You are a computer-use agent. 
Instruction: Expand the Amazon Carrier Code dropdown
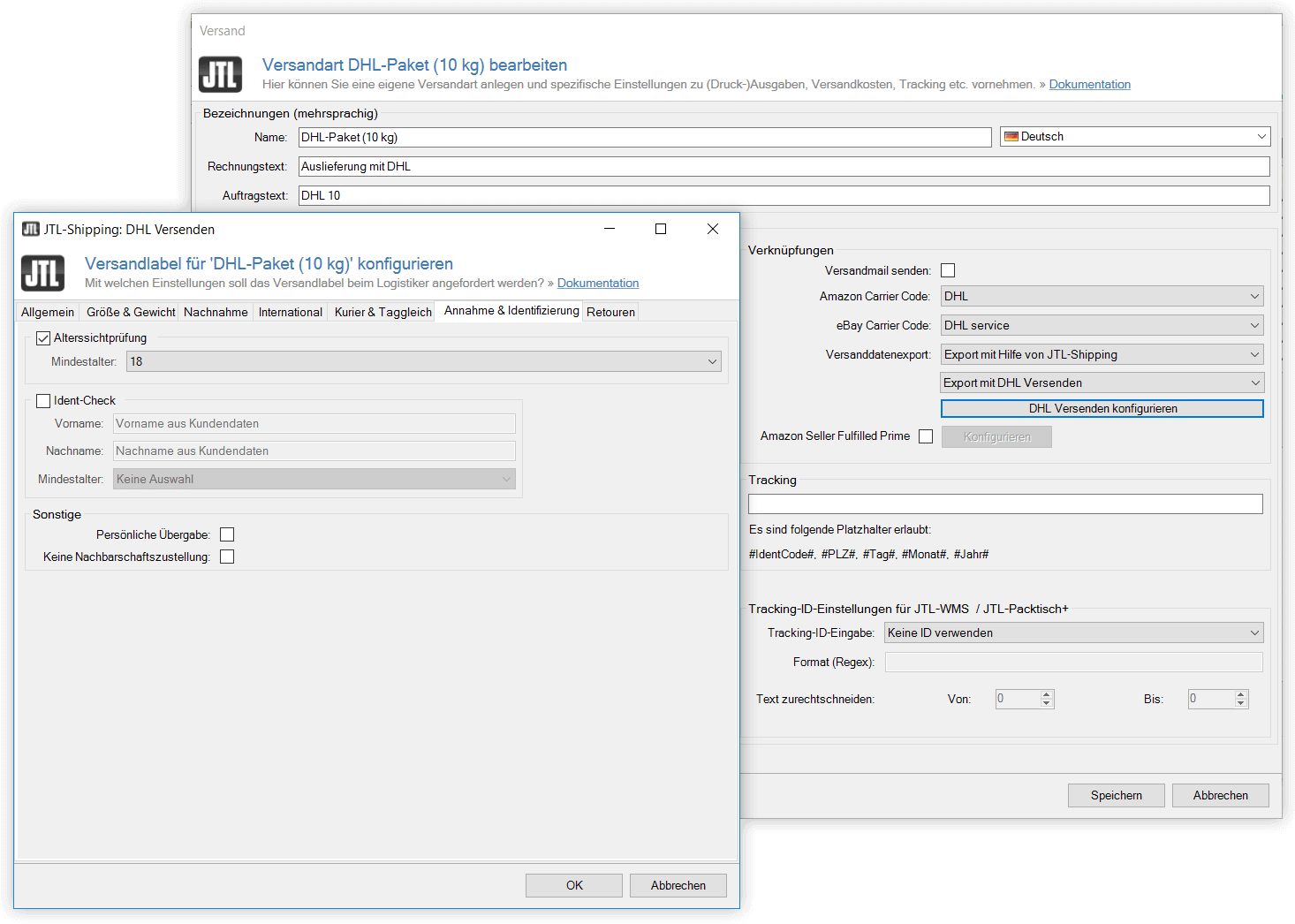tap(1102, 297)
